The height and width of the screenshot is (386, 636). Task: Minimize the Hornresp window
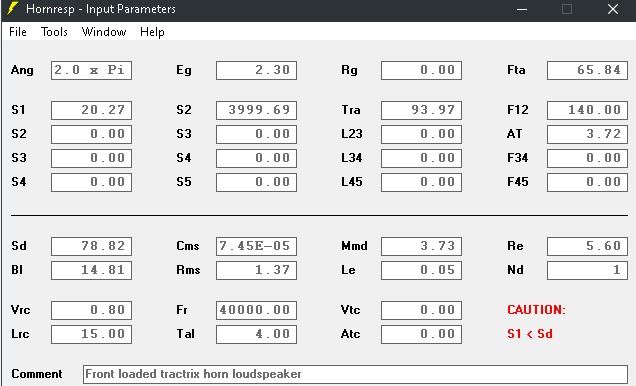pos(522,9)
